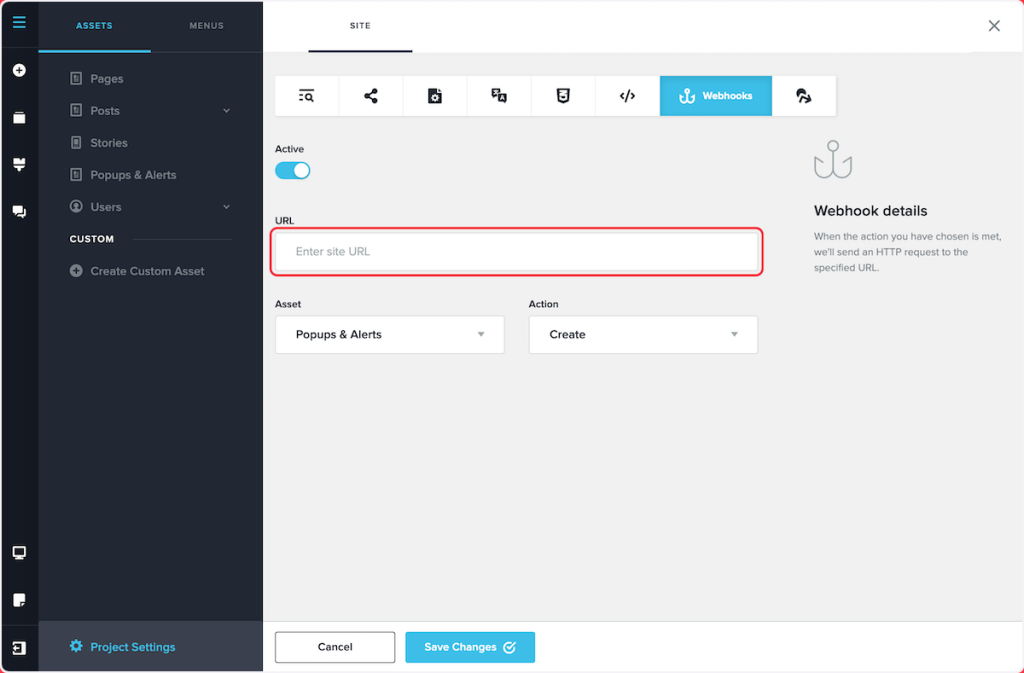Select the Webhooks tab
Screen dimensions: 1024x673
click(x=715, y=96)
